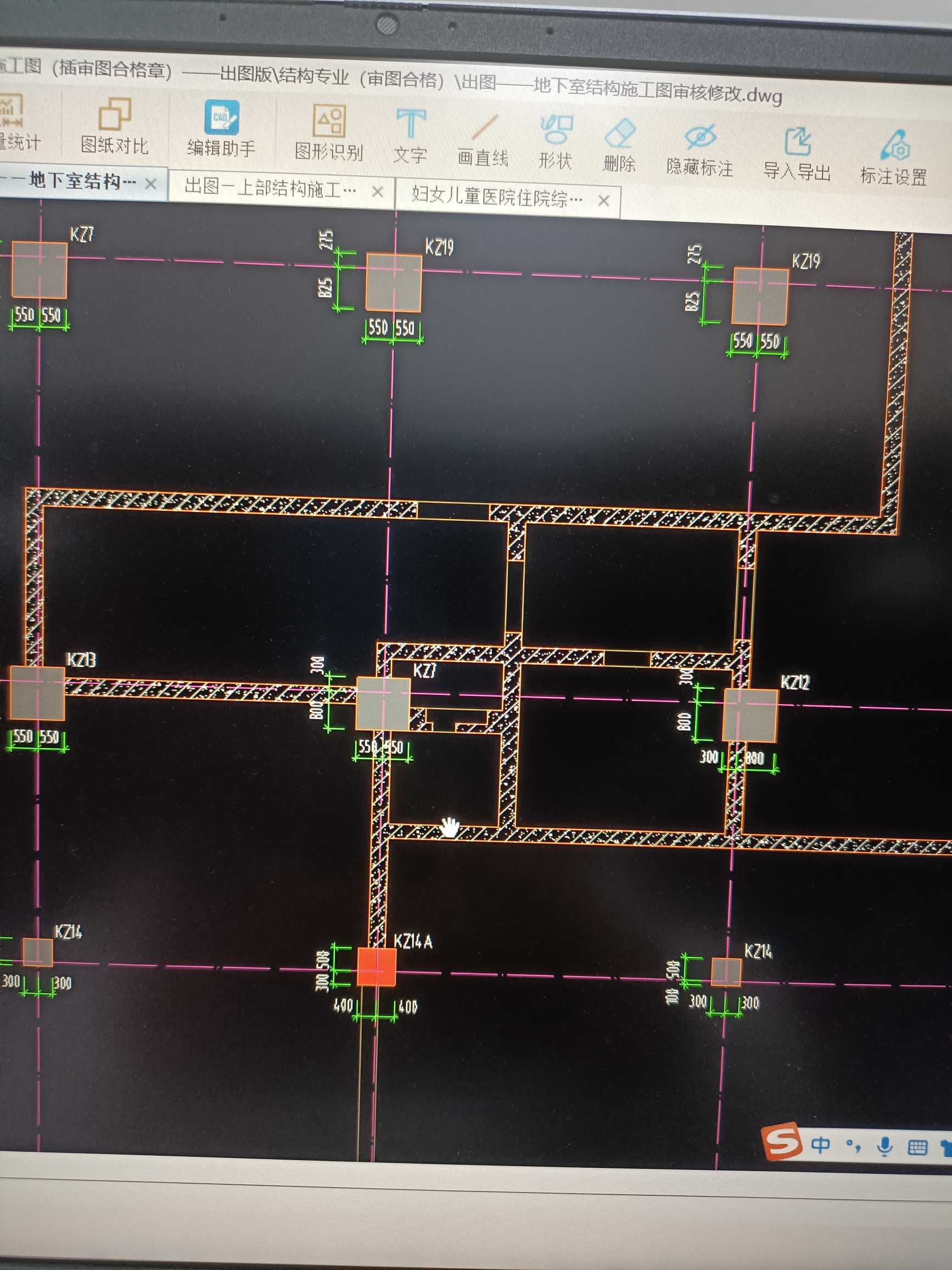Image resolution: width=952 pixels, height=1270 pixels.
Task: Open the 导入导出 import export tool
Action: pos(797,154)
